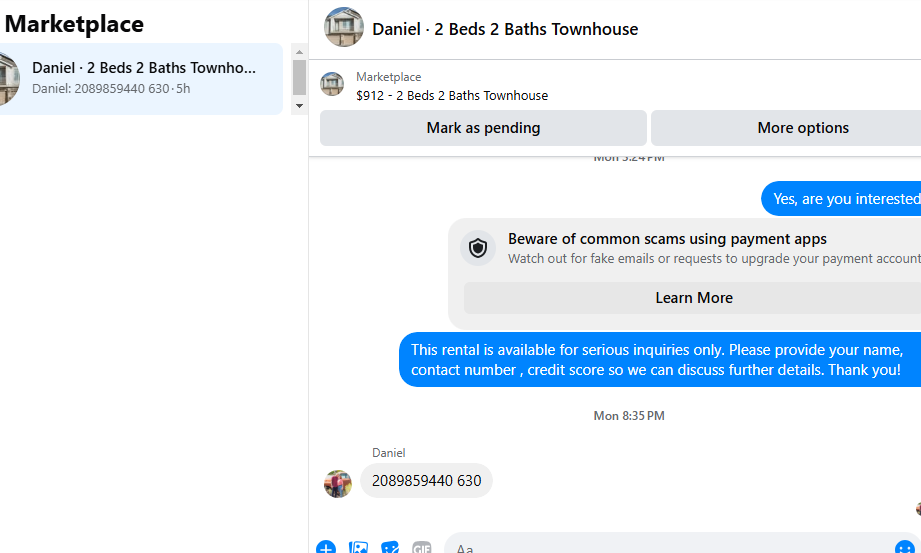This screenshot has width=921, height=553.
Task: Click the townhouse avatar in chat header
Action: tap(344, 27)
